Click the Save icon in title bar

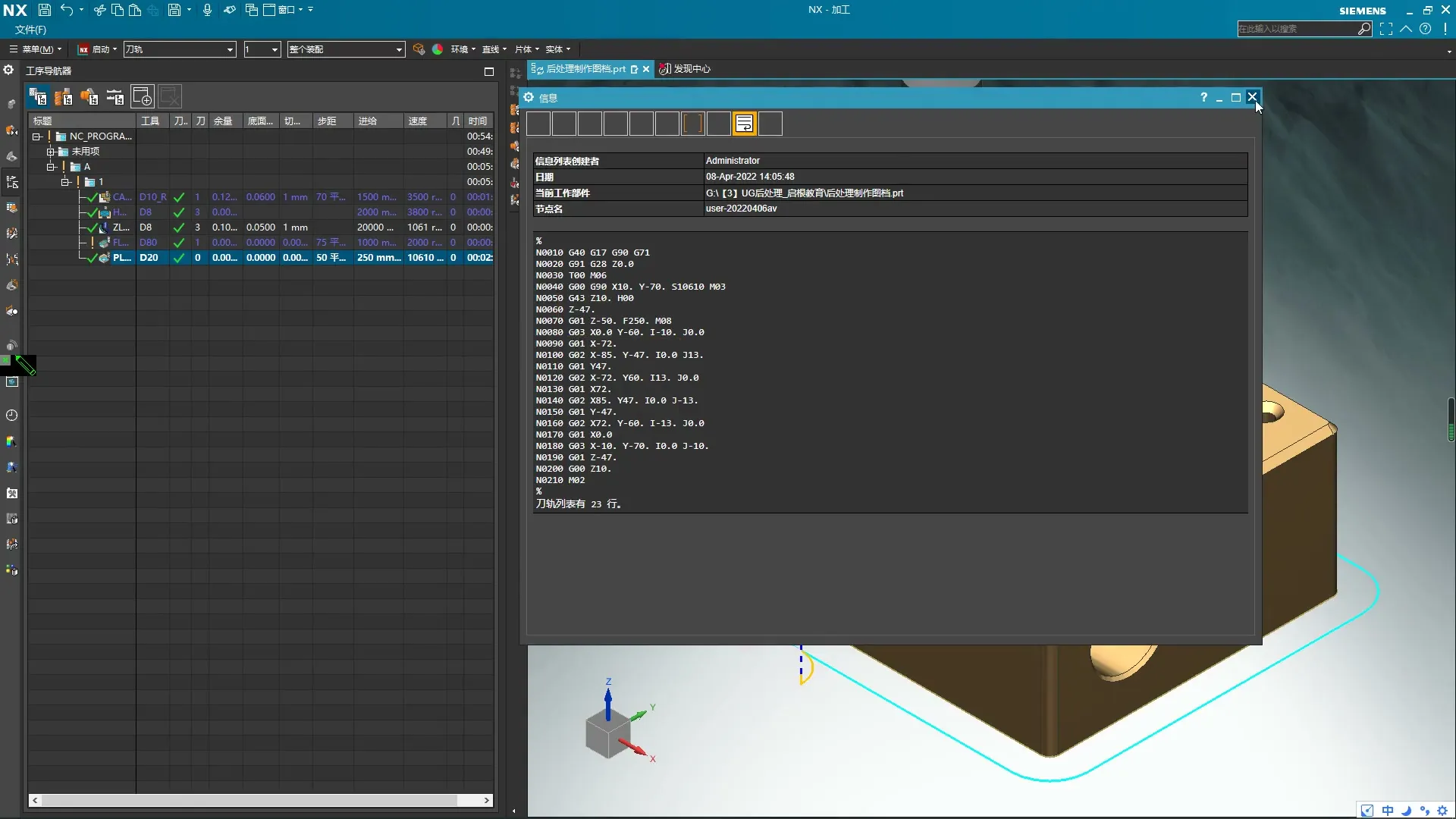click(x=45, y=10)
